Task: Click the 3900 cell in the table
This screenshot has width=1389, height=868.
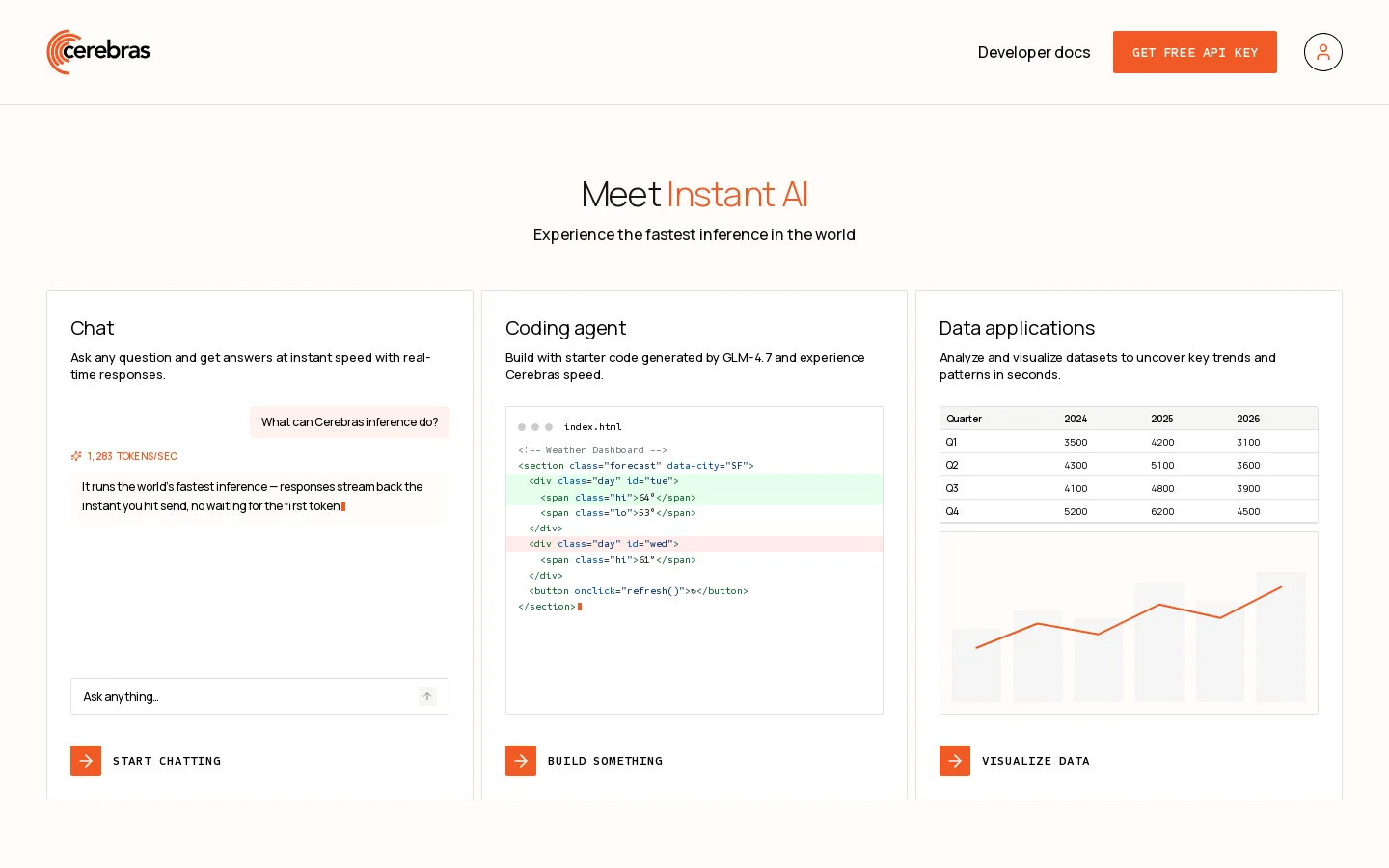Action: click(x=1248, y=488)
